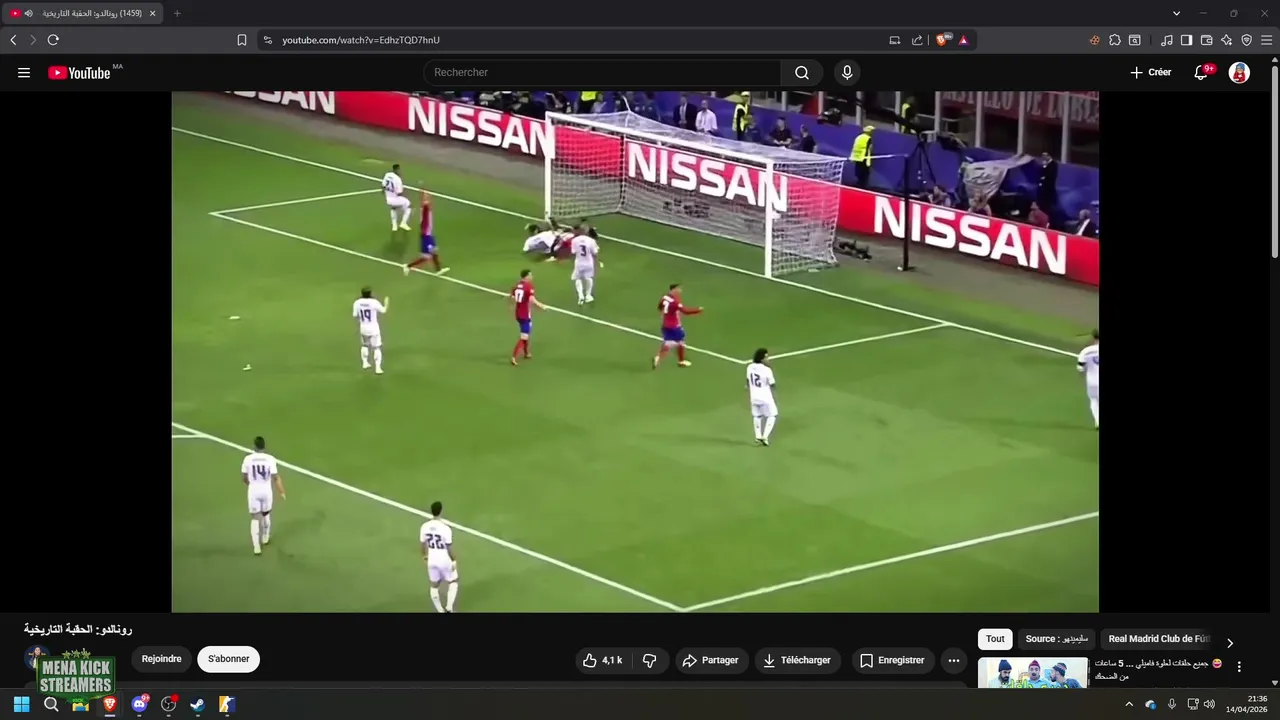The width and height of the screenshot is (1280, 720).
Task: Click the page vertical scrollbar
Action: click(x=1274, y=160)
